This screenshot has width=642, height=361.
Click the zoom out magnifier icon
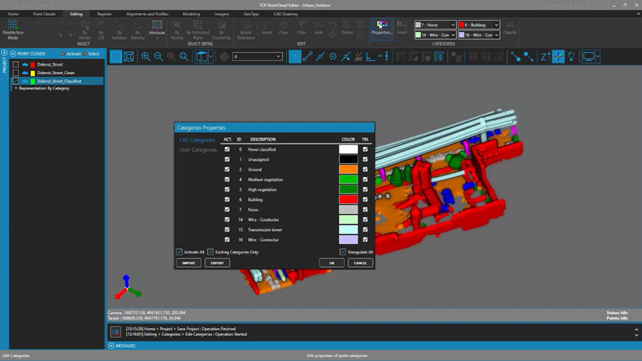click(158, 56)
